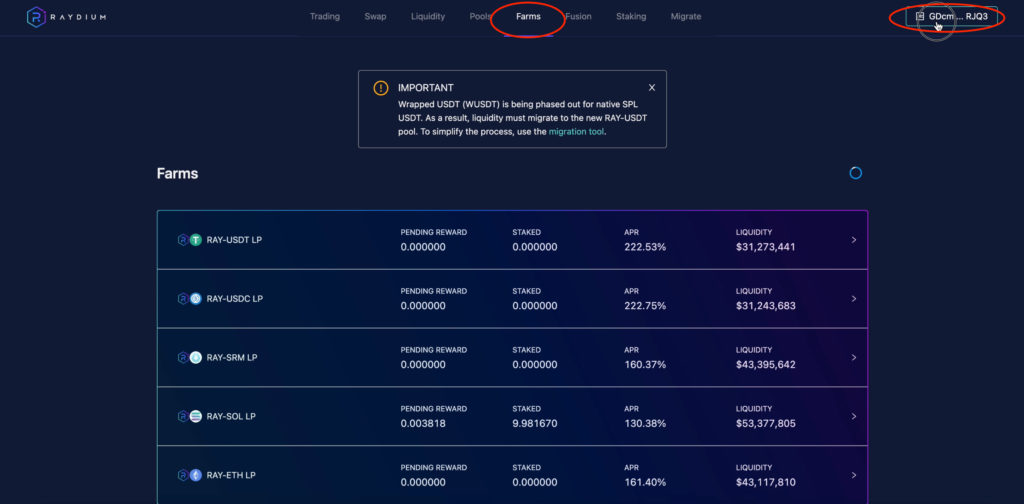Click the $43,117,810 liquidity value
Screen dimensions: 1024x504
(765, 482)
